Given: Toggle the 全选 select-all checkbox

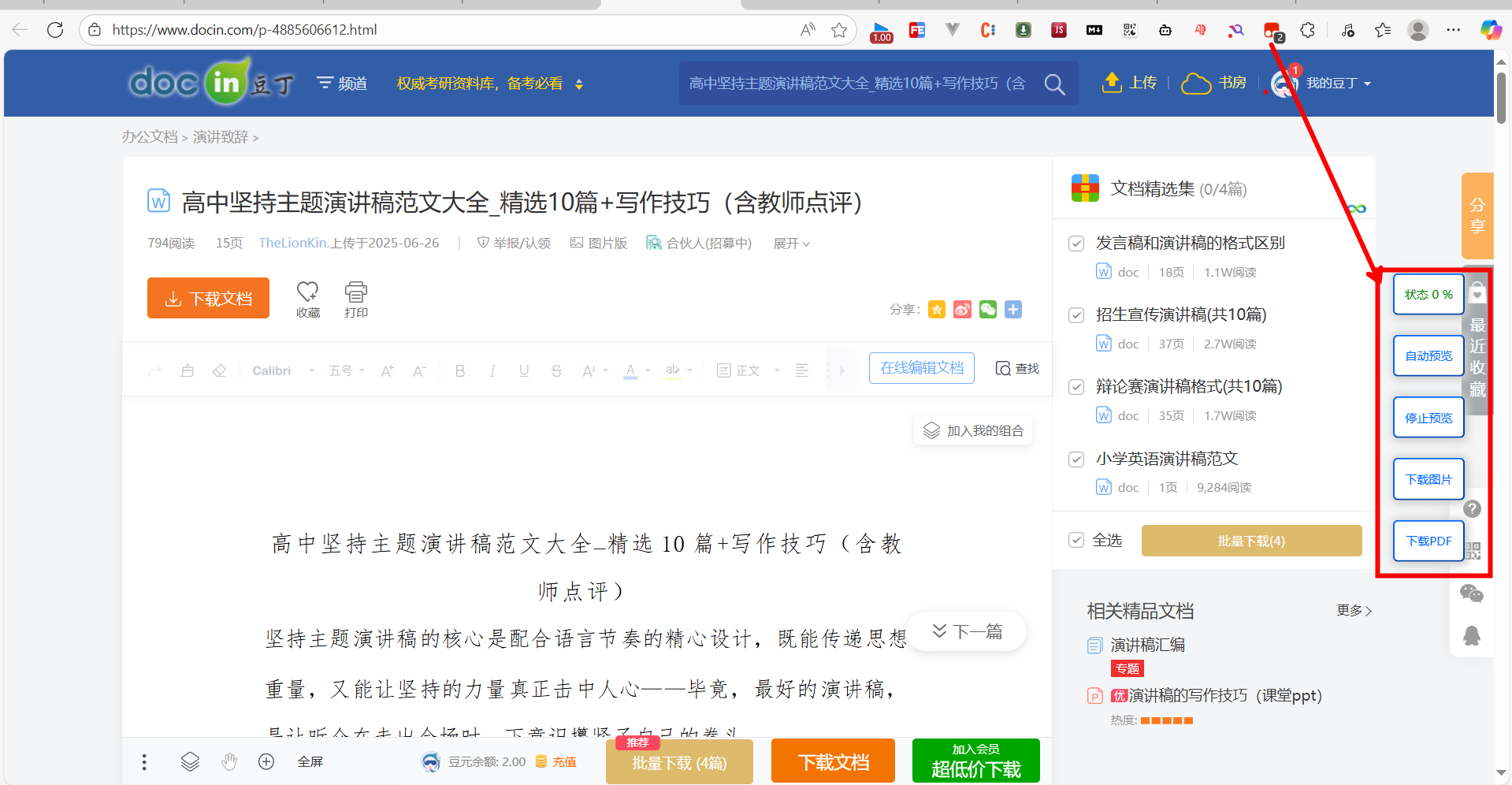Looking at the screenshot, I should 1076,540.
